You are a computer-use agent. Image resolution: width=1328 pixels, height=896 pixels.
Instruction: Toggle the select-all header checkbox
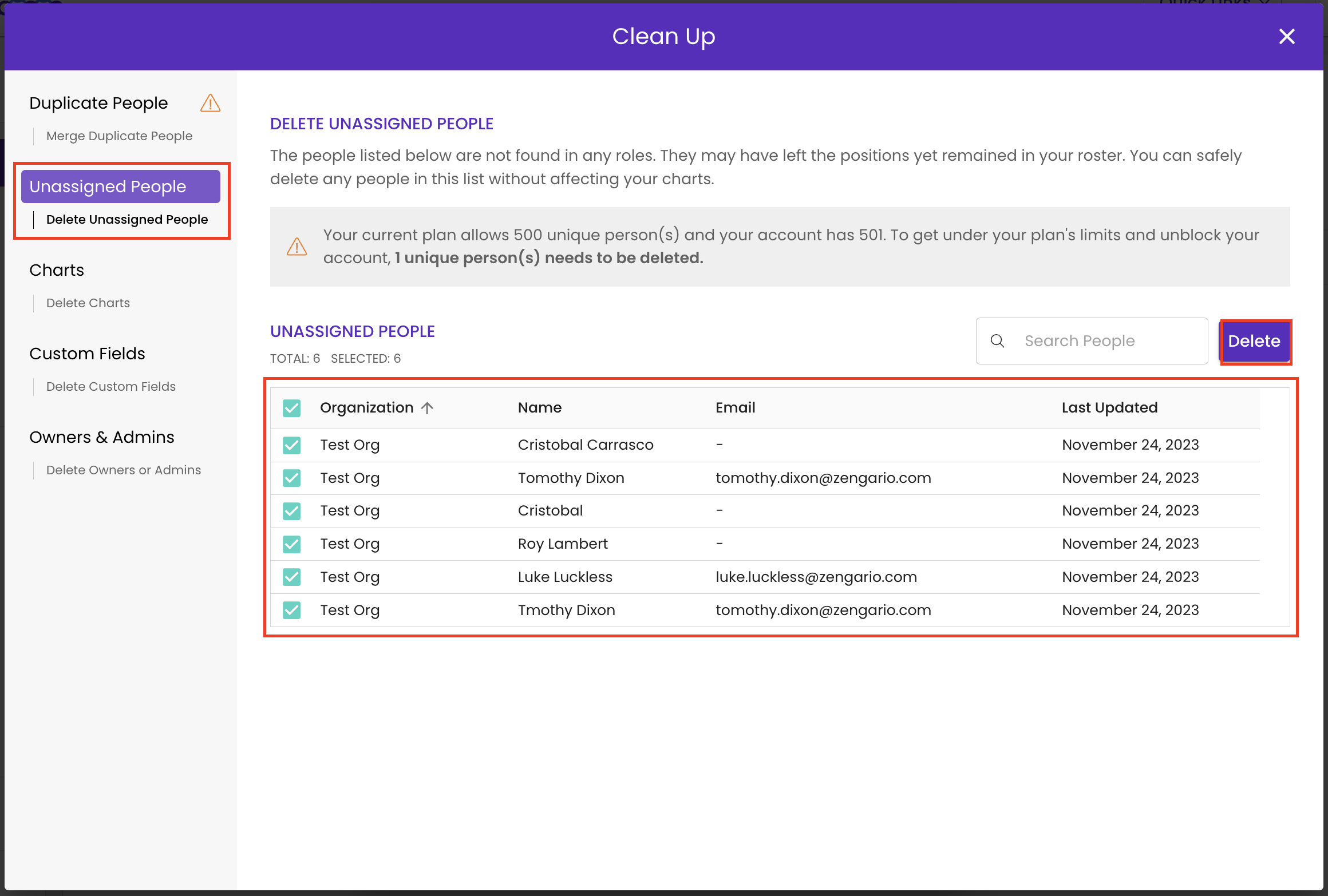(x=292, y=408)
